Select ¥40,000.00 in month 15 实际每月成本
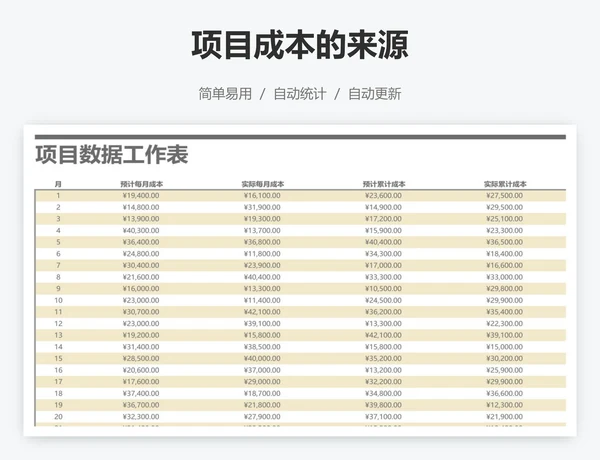 (262, 358)
